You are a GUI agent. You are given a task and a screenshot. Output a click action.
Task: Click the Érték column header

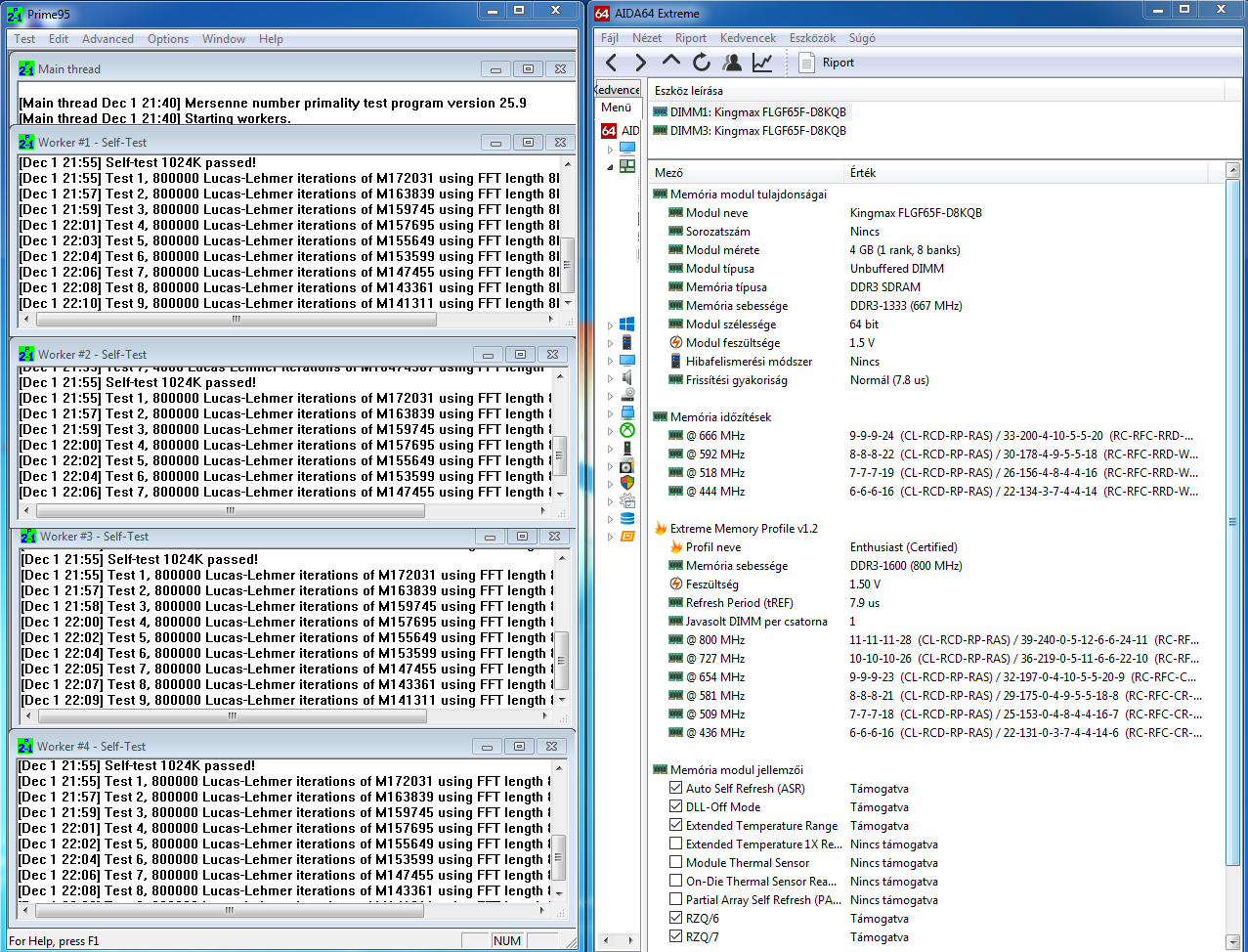point(1024,172)
